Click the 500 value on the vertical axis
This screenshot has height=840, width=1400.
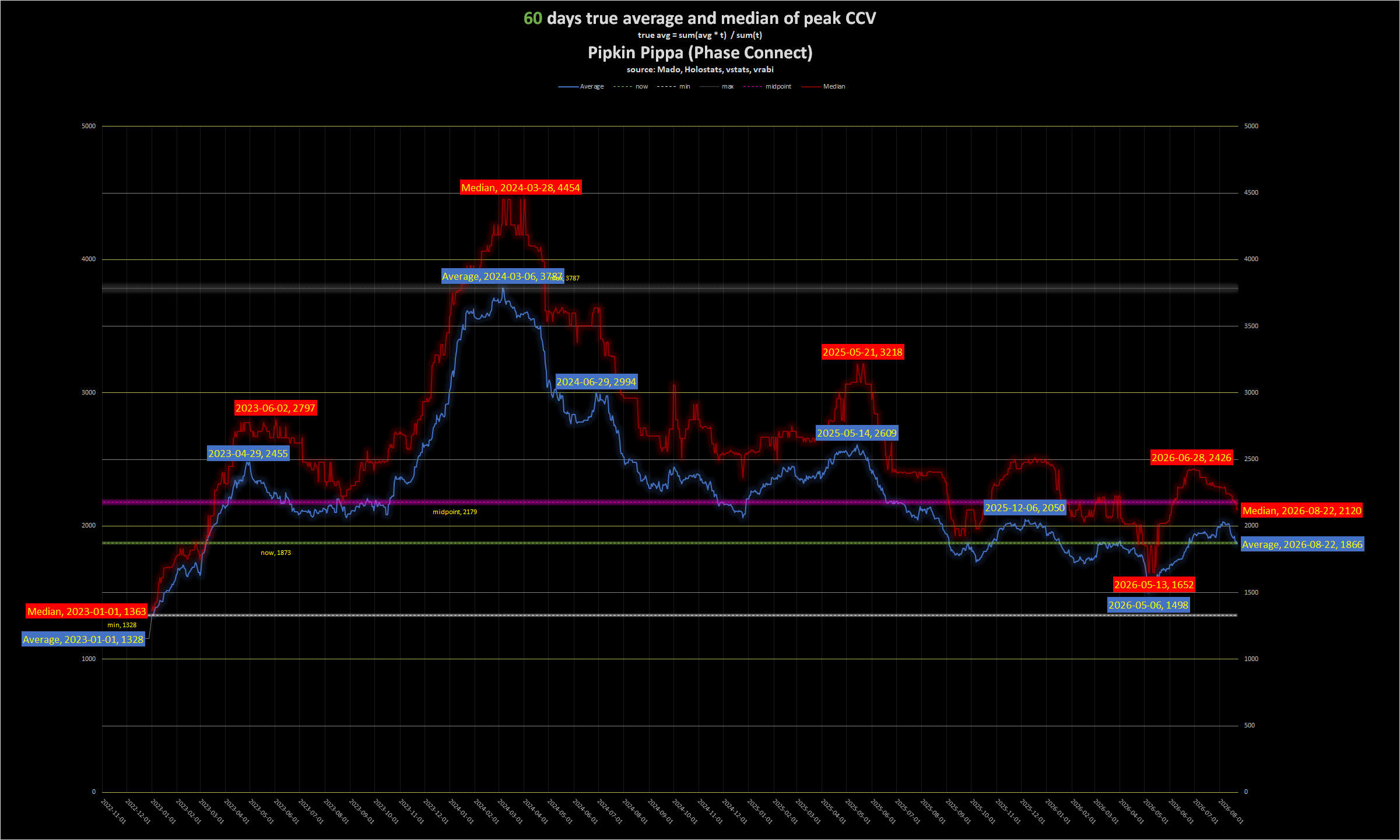(1250, 725)
